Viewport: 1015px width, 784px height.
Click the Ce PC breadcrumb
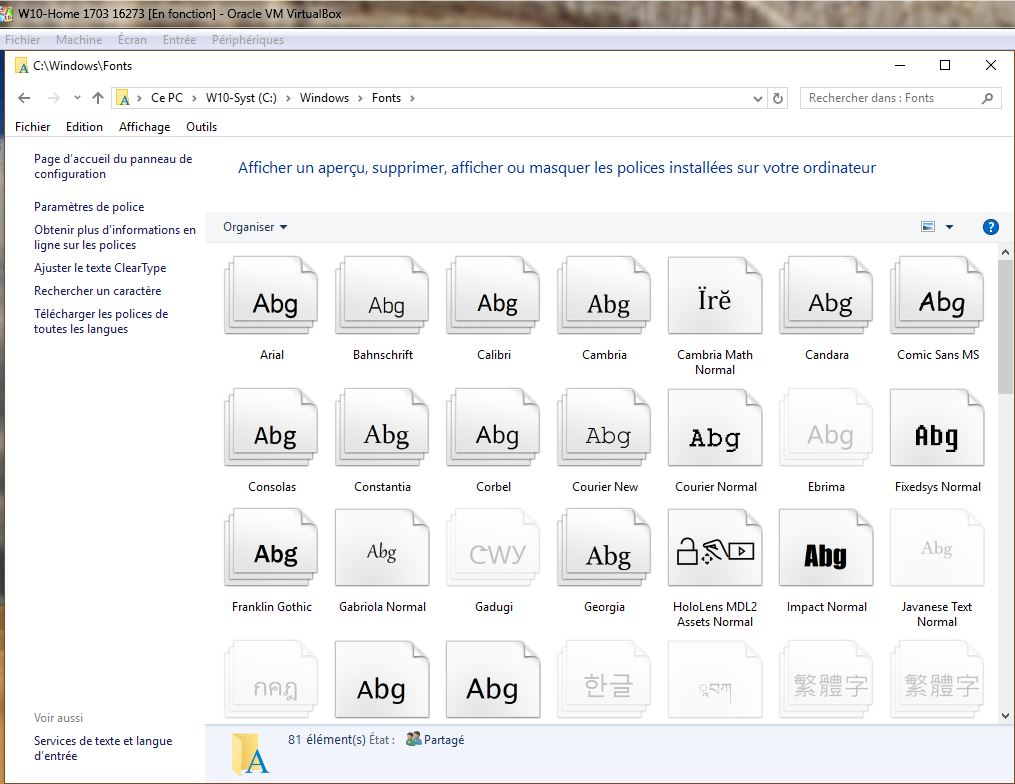pos(167,98)
